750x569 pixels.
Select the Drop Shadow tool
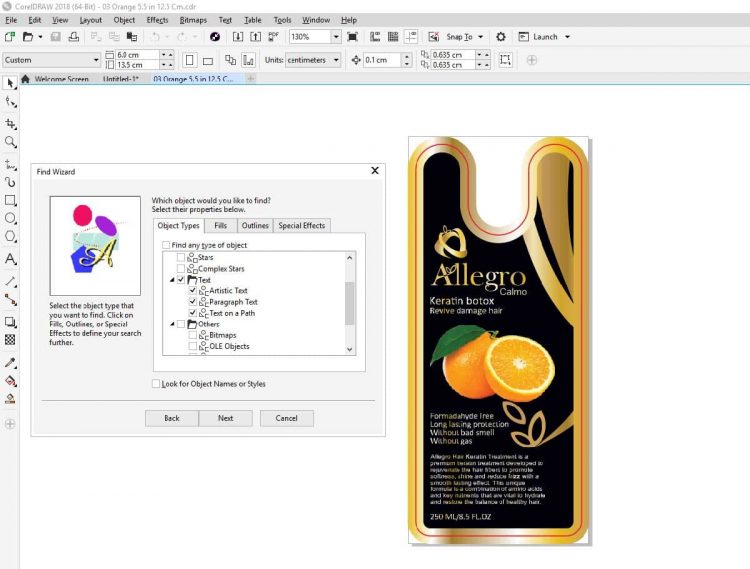pos(10,322)
